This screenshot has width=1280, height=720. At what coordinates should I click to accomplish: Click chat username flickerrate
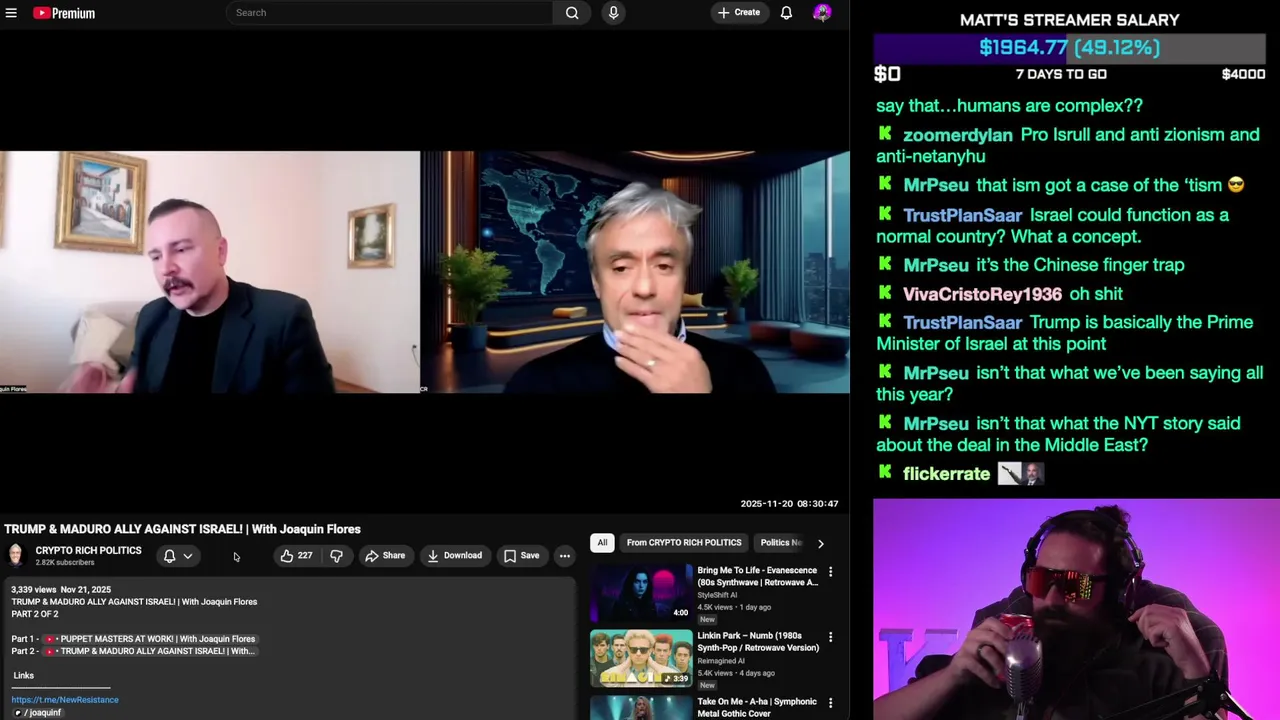[x=946, y=474]
